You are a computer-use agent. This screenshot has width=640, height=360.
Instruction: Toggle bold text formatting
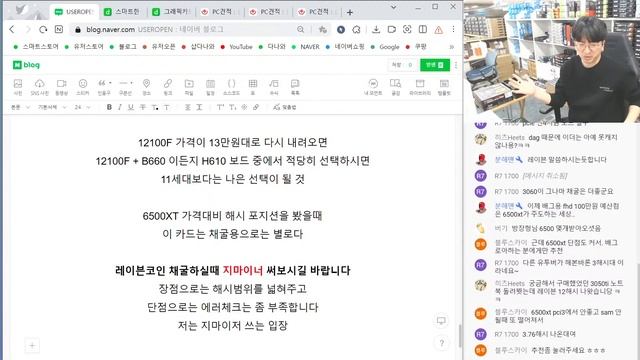coord(109,107)
